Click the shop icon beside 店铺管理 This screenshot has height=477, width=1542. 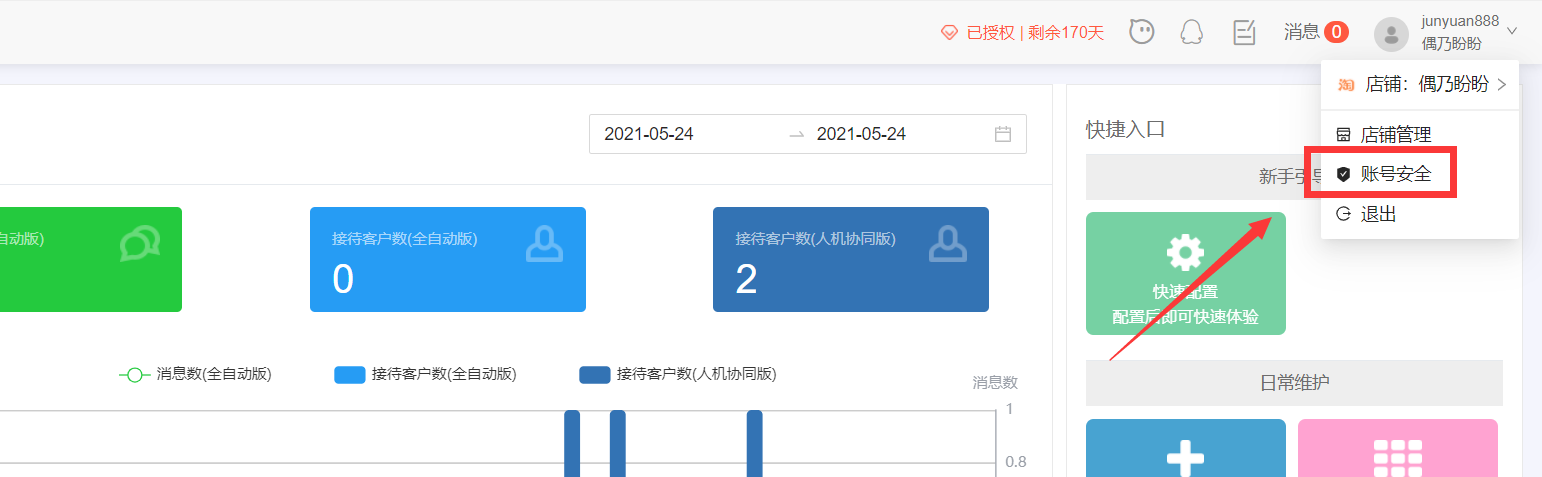point(1343,134)
